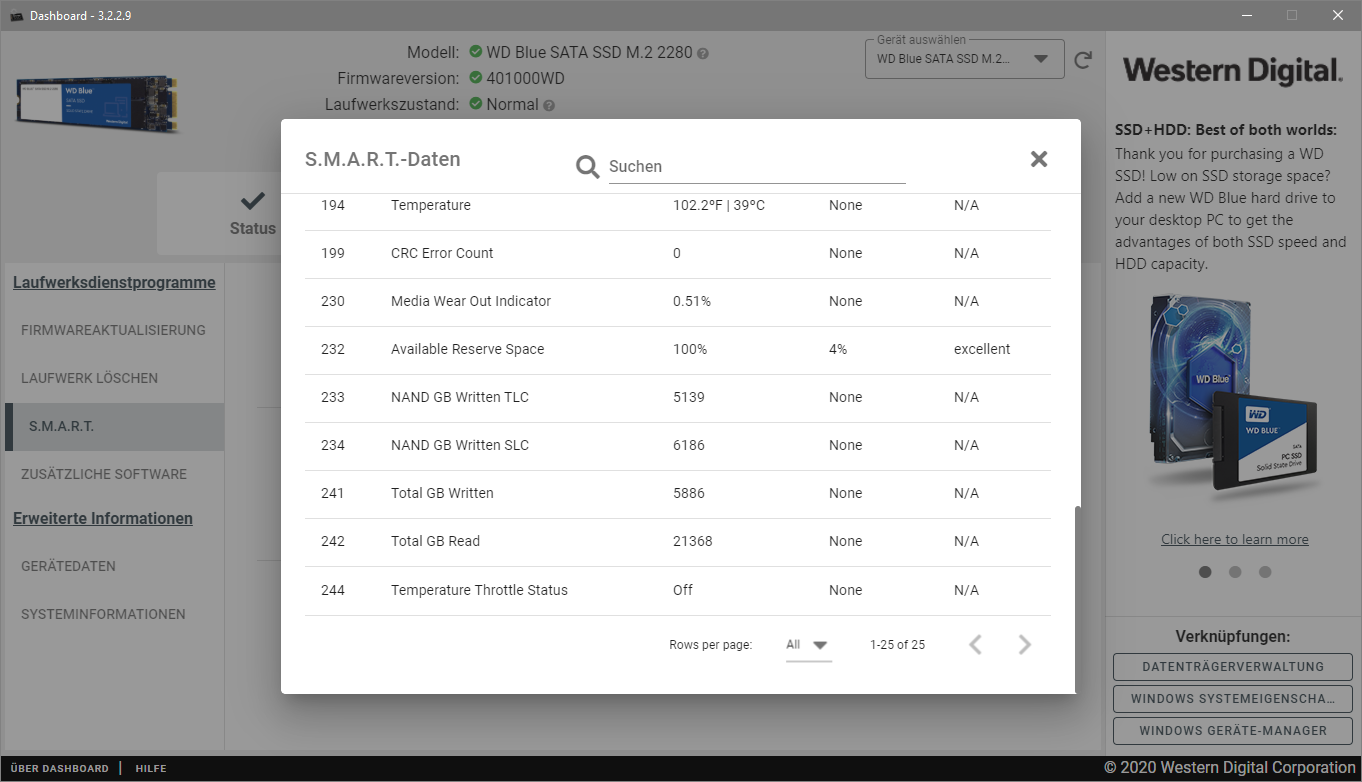Click the value 21368

coord(693,541)
